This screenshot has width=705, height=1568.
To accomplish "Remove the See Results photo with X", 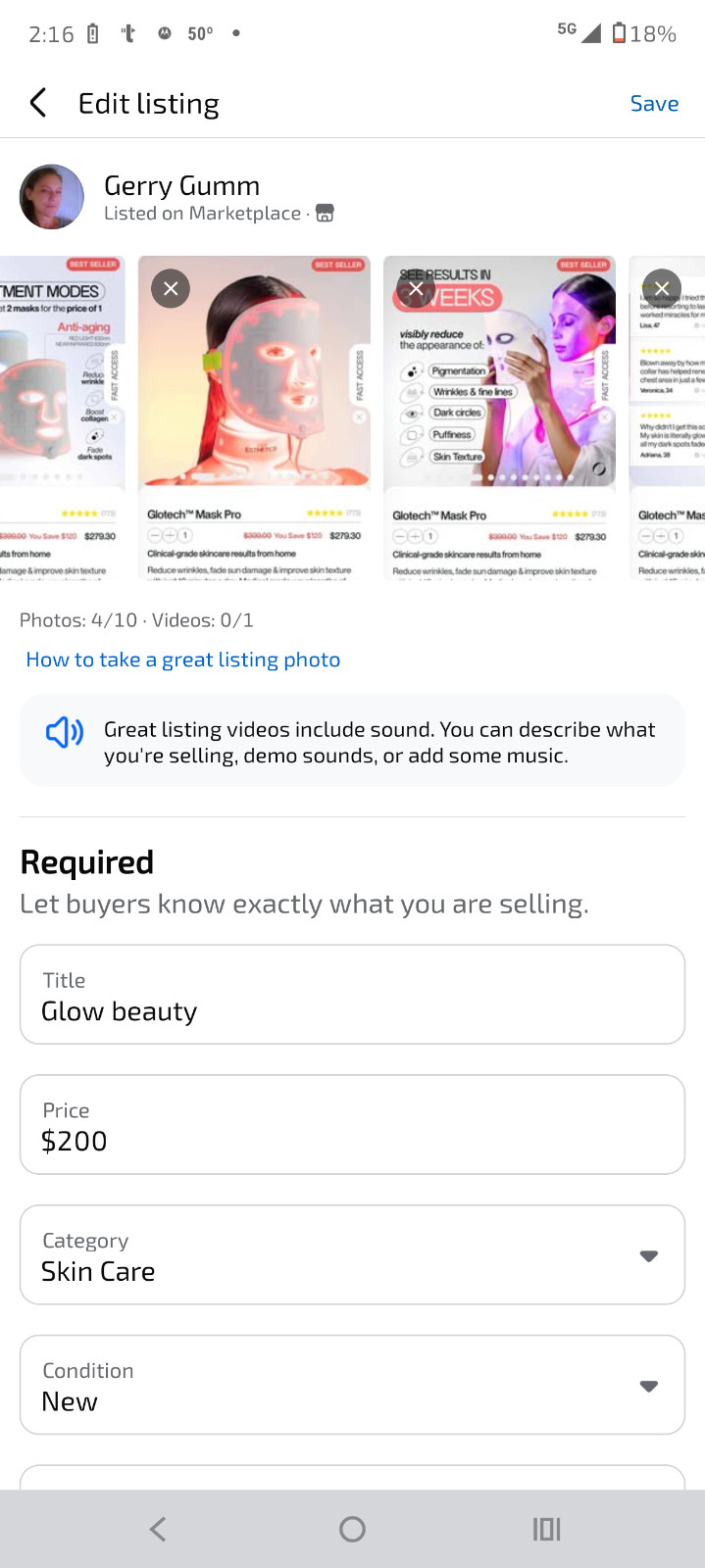I will (x=416, y=288).
